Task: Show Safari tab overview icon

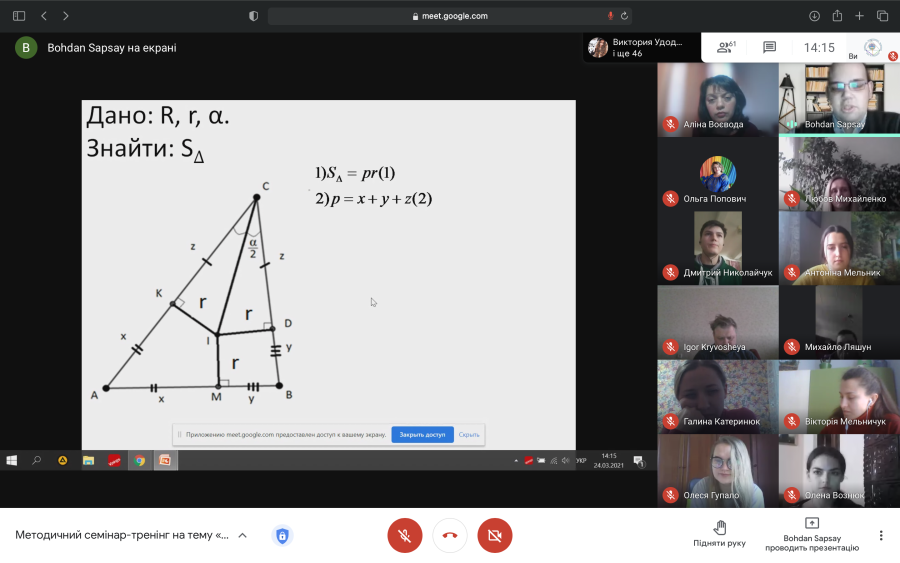Action: point(883,16)
